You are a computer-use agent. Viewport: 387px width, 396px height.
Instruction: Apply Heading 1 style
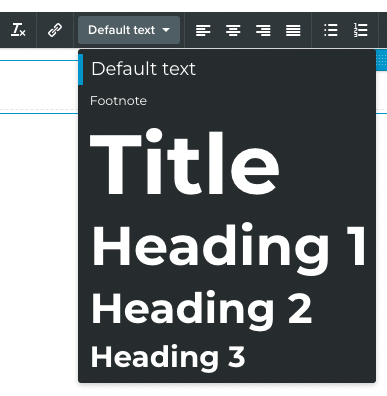pyautogui.click(x=227, y=247)
